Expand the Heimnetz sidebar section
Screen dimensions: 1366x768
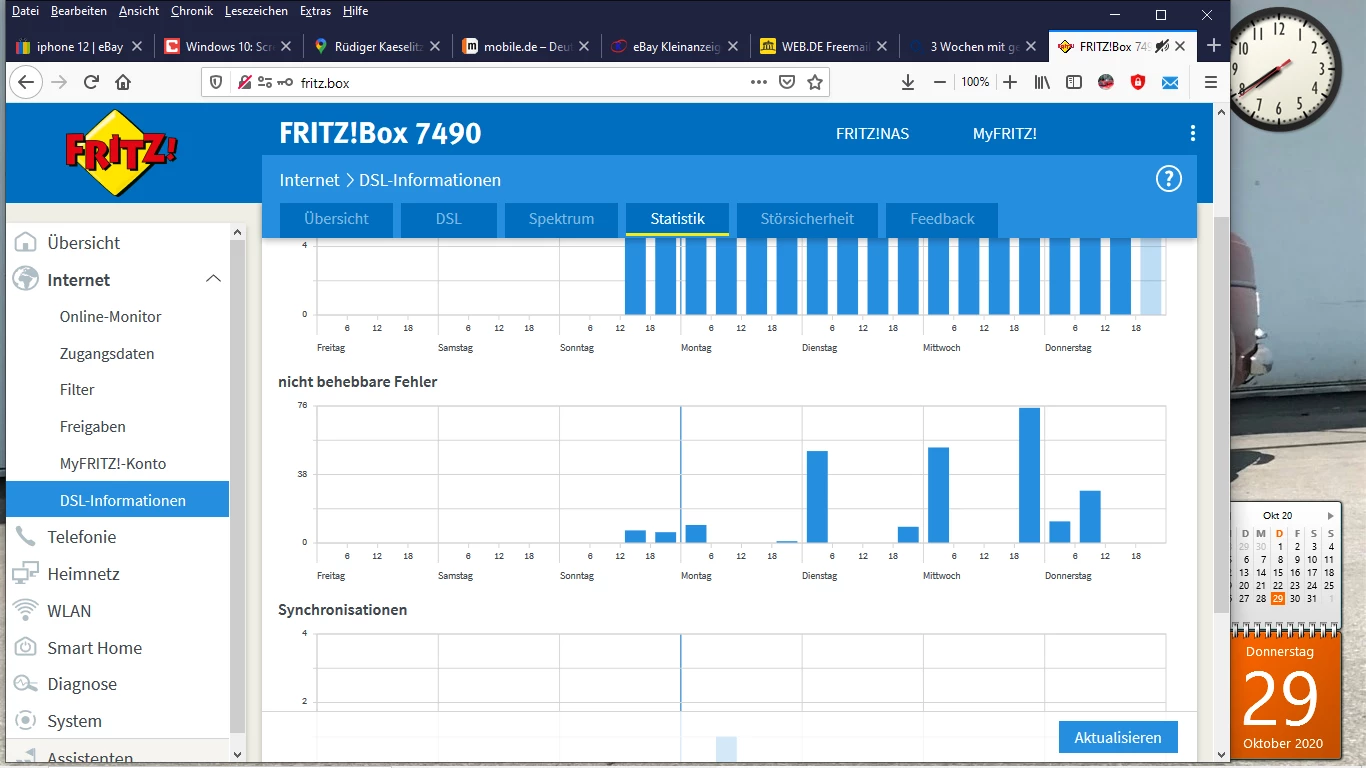(x=83, y=574)
